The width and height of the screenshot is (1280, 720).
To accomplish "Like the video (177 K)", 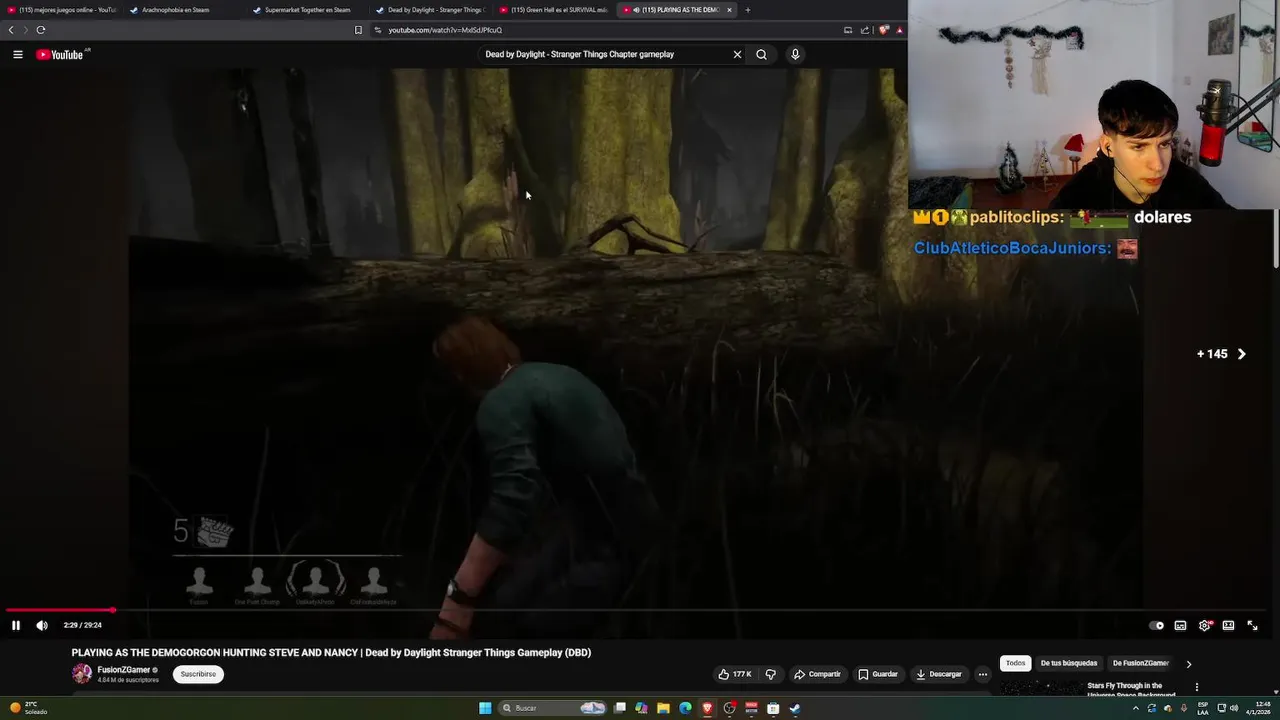I will tap(735, 674).
